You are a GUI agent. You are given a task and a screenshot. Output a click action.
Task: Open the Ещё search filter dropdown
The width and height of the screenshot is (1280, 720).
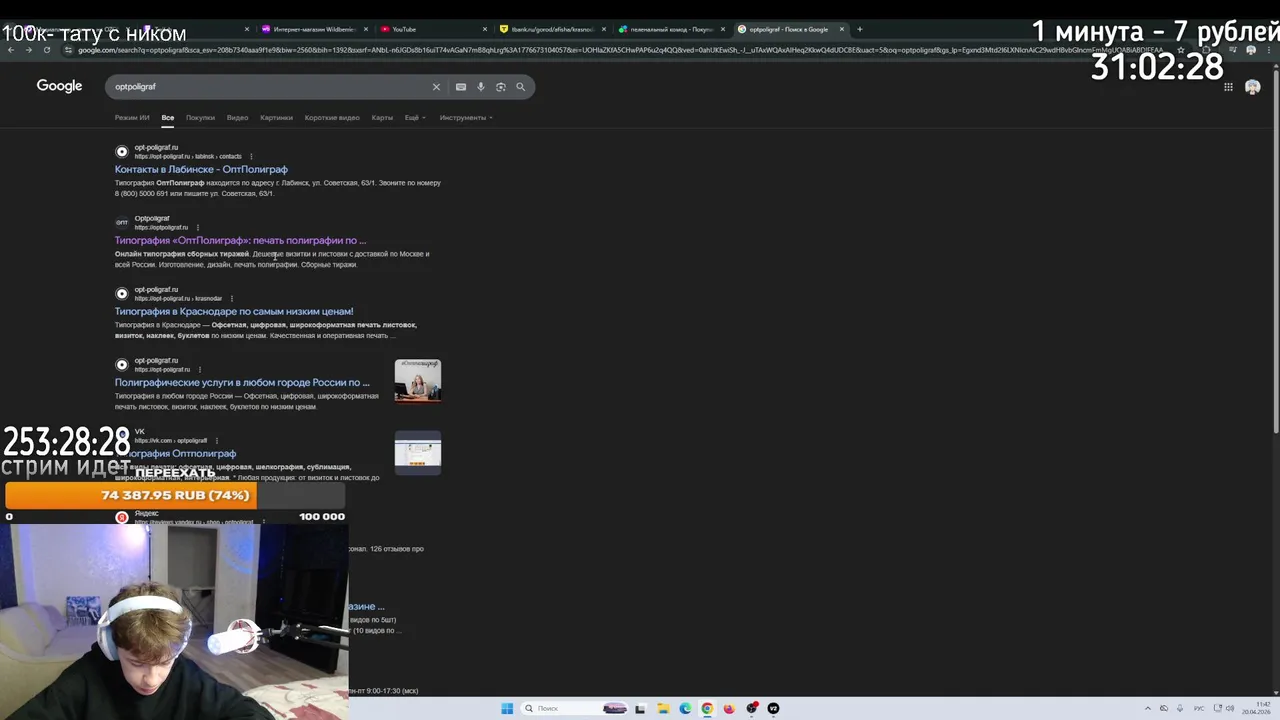coord(414,117)
